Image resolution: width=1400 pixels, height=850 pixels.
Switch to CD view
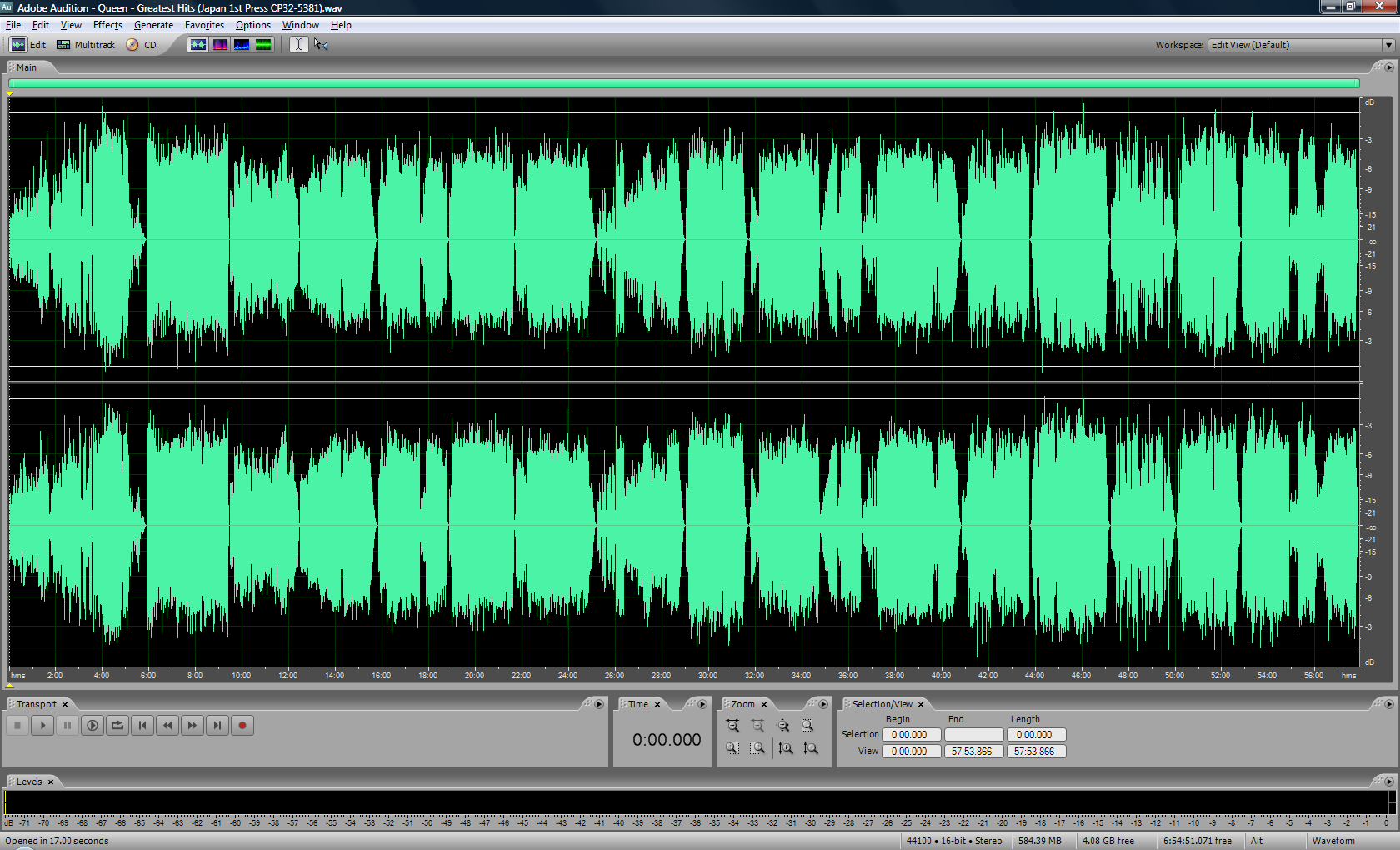(x=141, y=45)
